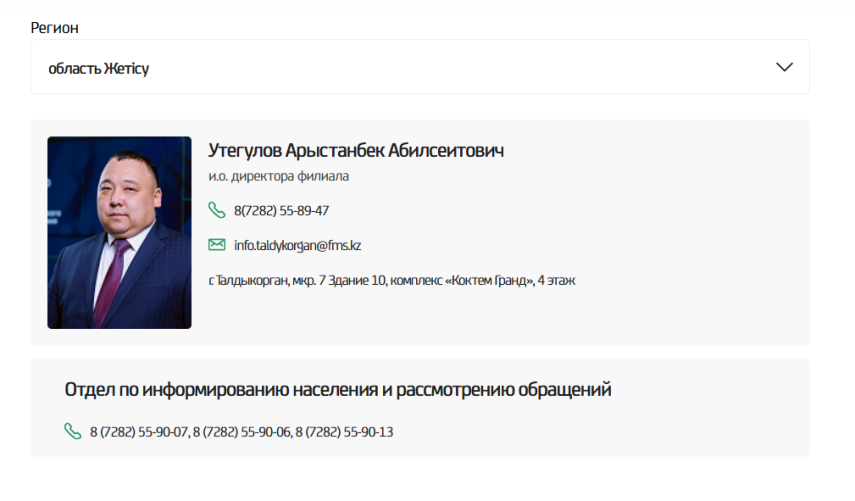The image size is (855, 501).
Task: Dial the department number 8 (7282) 55-90-06
Action: (x=241, y=432)
